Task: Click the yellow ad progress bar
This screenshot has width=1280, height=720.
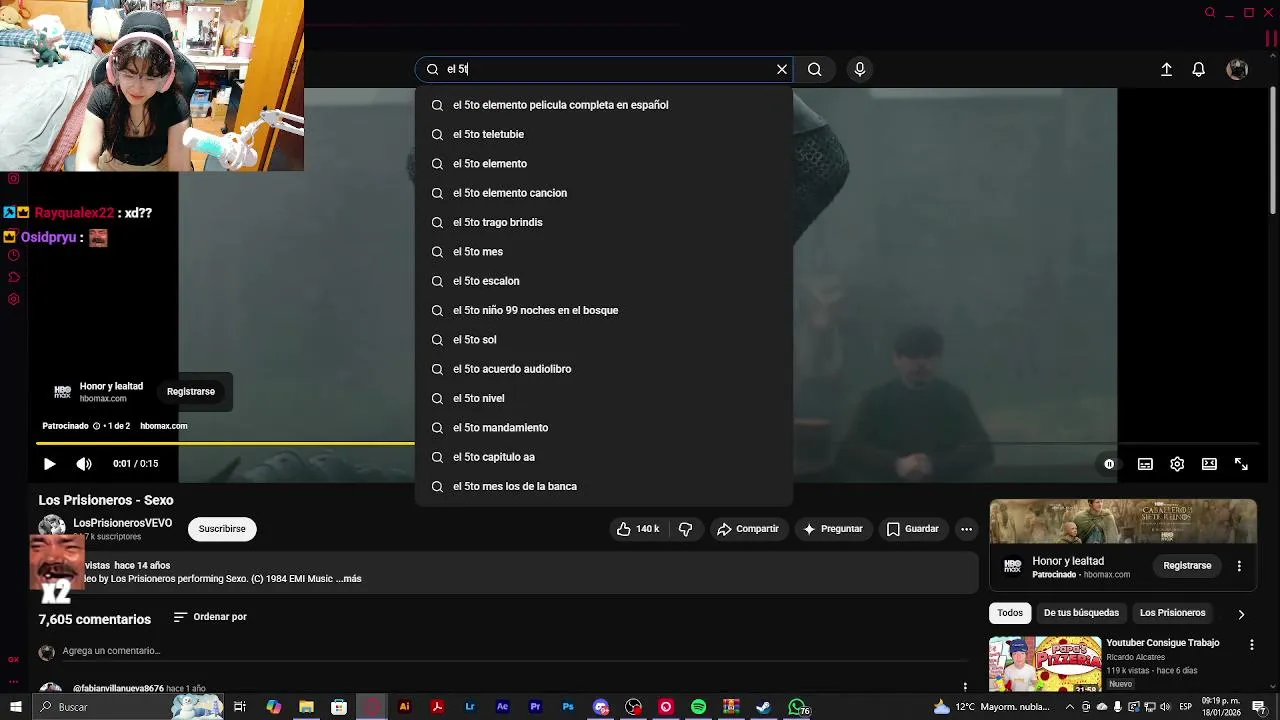Action: (225, 443)
